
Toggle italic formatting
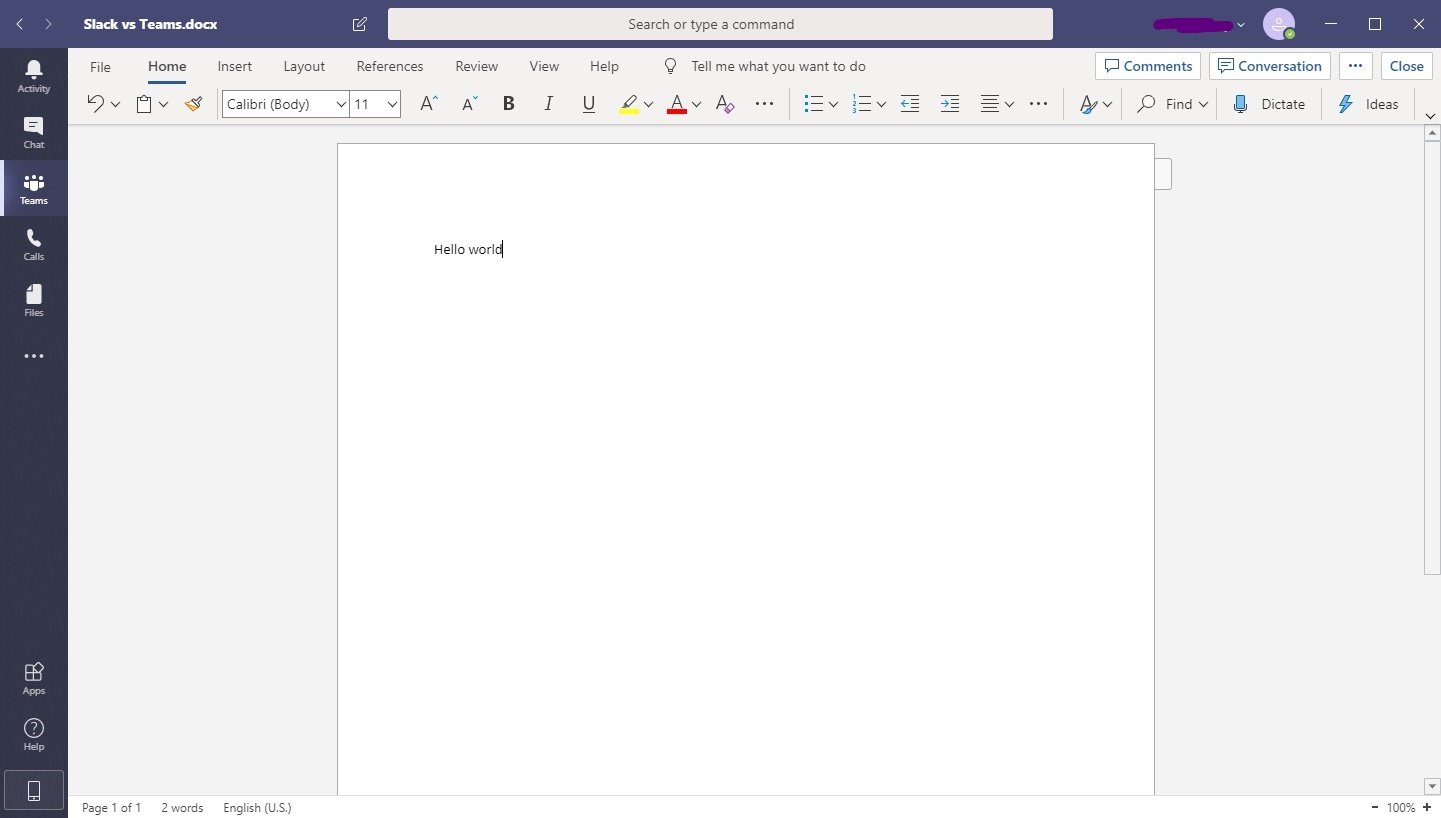tap(548, 103)
